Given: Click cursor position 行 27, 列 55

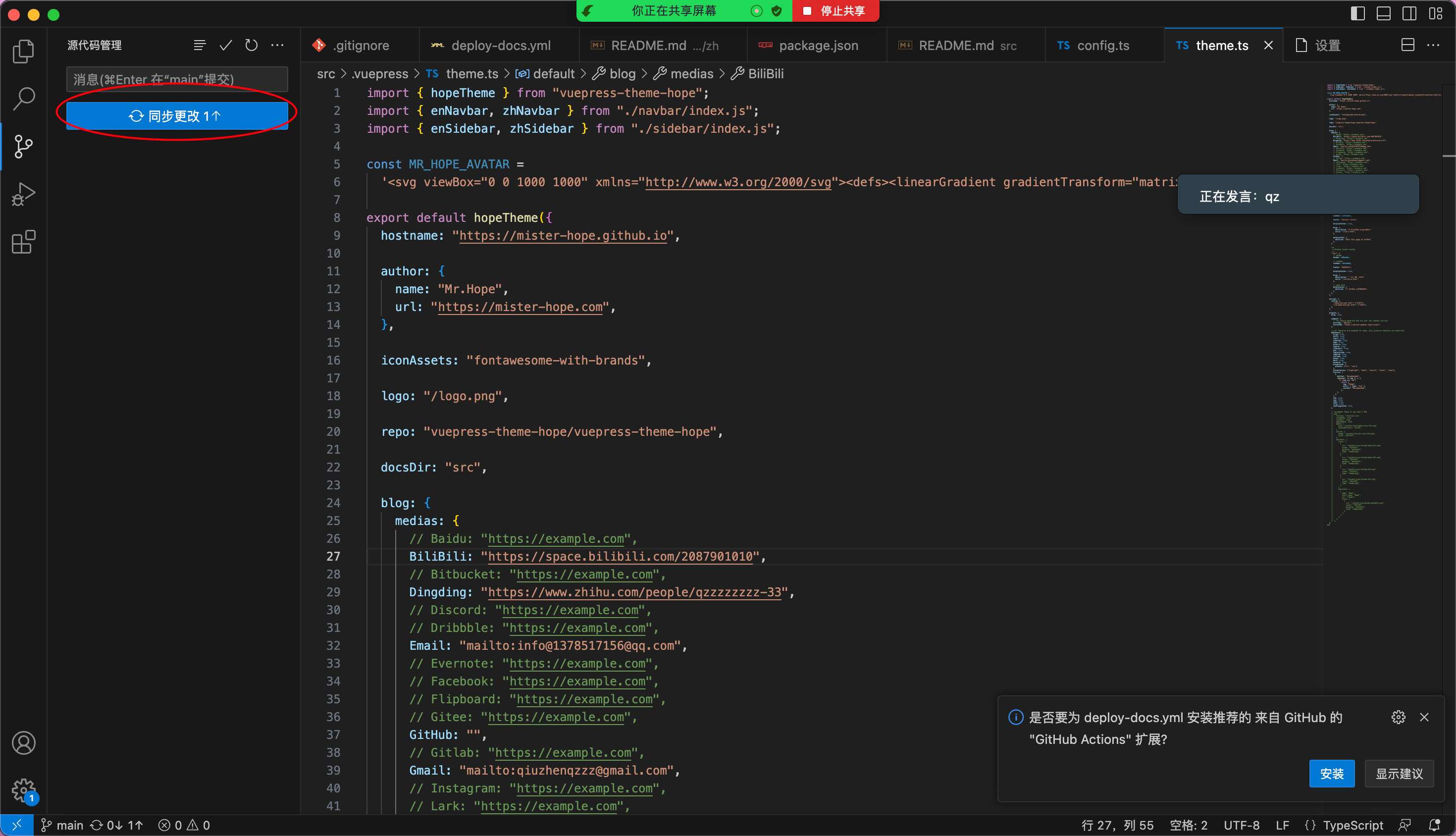Looking at the screenshot, I should pos(1117,825).
